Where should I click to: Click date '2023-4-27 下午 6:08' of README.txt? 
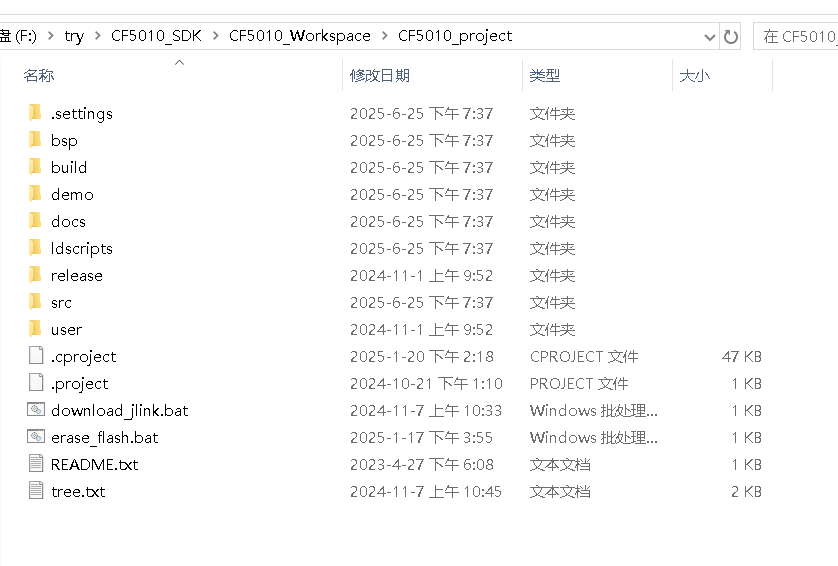point(422,464)
